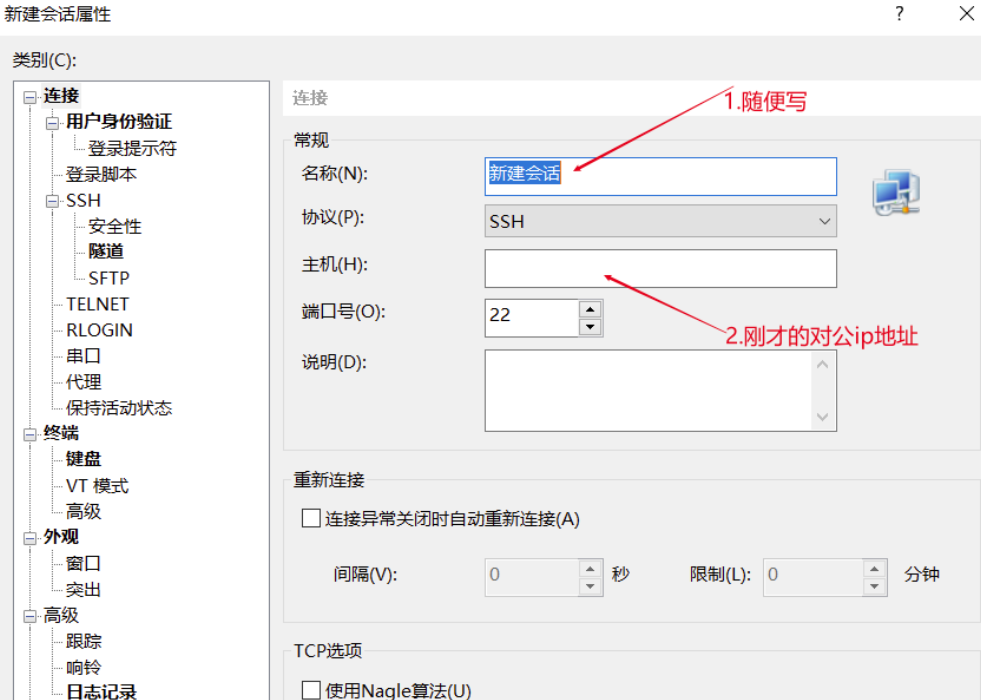Increase the port number with up arrow
Screen dimensions: 981x700
pyautogui.click(x=590, y=309)
